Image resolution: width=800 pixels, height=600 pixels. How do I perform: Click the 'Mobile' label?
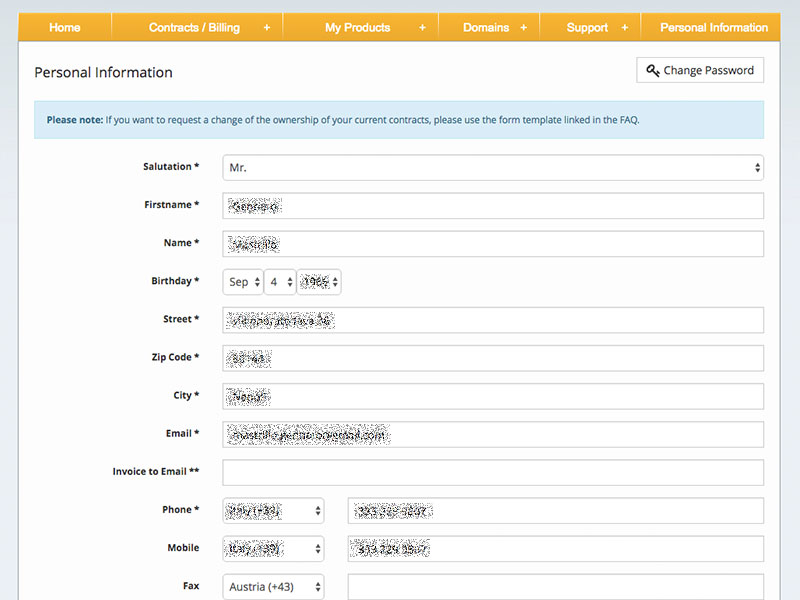pos(183,547)
